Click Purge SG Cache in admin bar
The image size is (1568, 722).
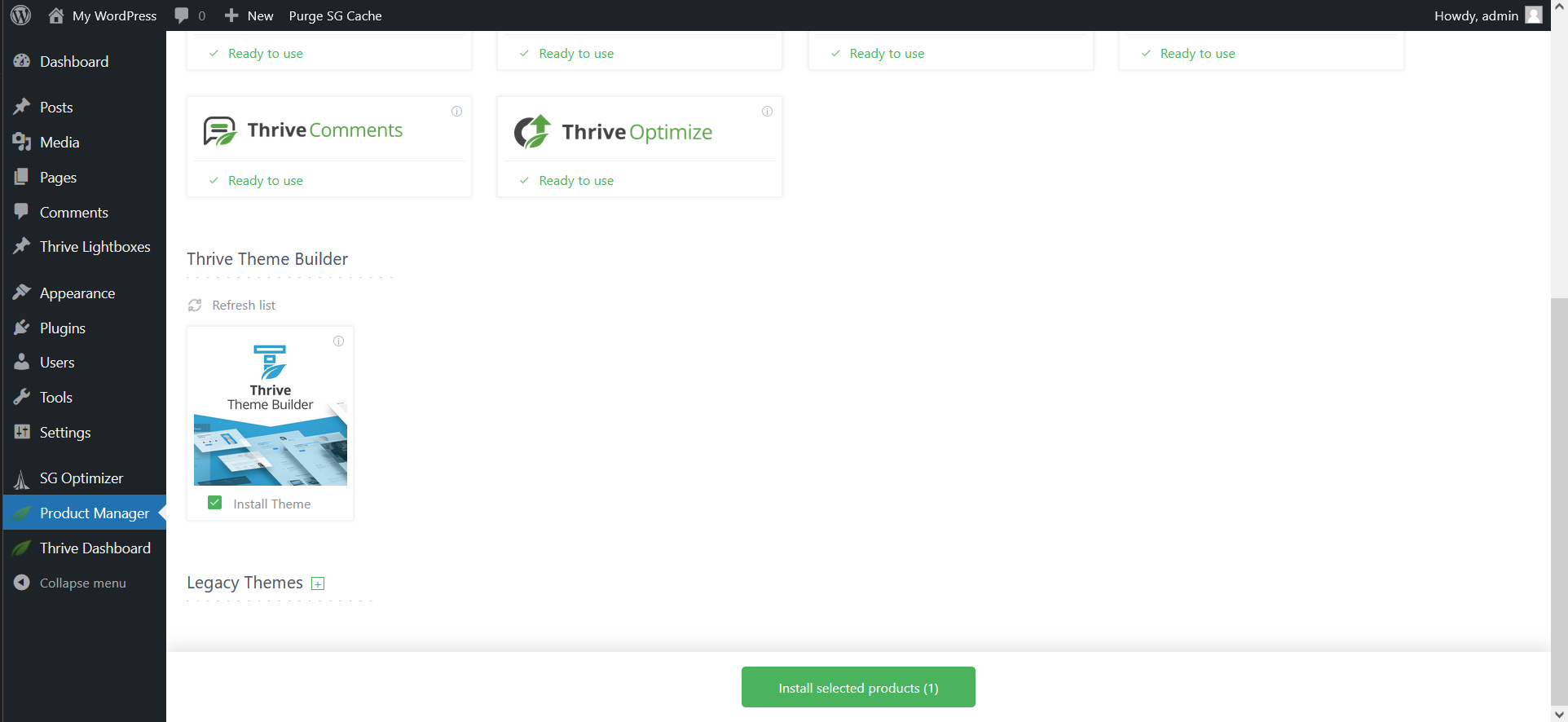point(335,15)
